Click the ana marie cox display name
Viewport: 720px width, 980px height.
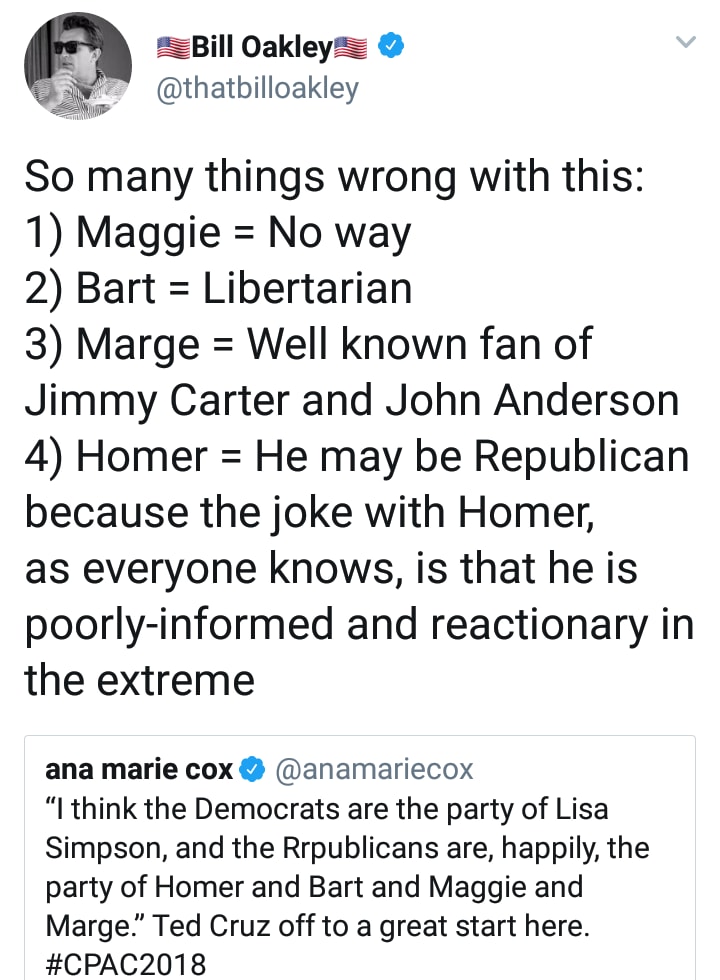tap(139, 769)
